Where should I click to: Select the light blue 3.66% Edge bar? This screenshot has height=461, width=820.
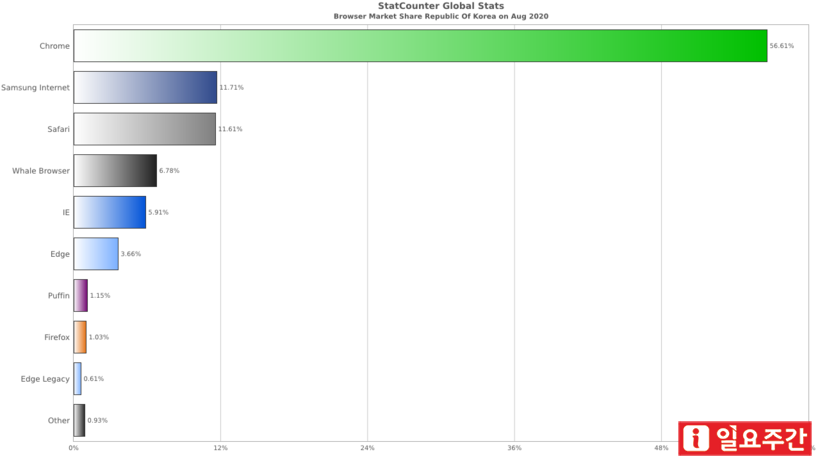pyautogui.click(x=96, y=254)
